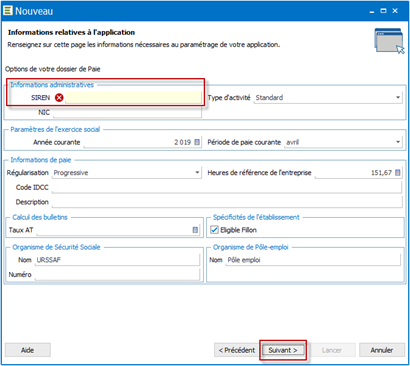This screenshot has width=410, height=366.
Task: Click the Annuler button
Action: 382,350
